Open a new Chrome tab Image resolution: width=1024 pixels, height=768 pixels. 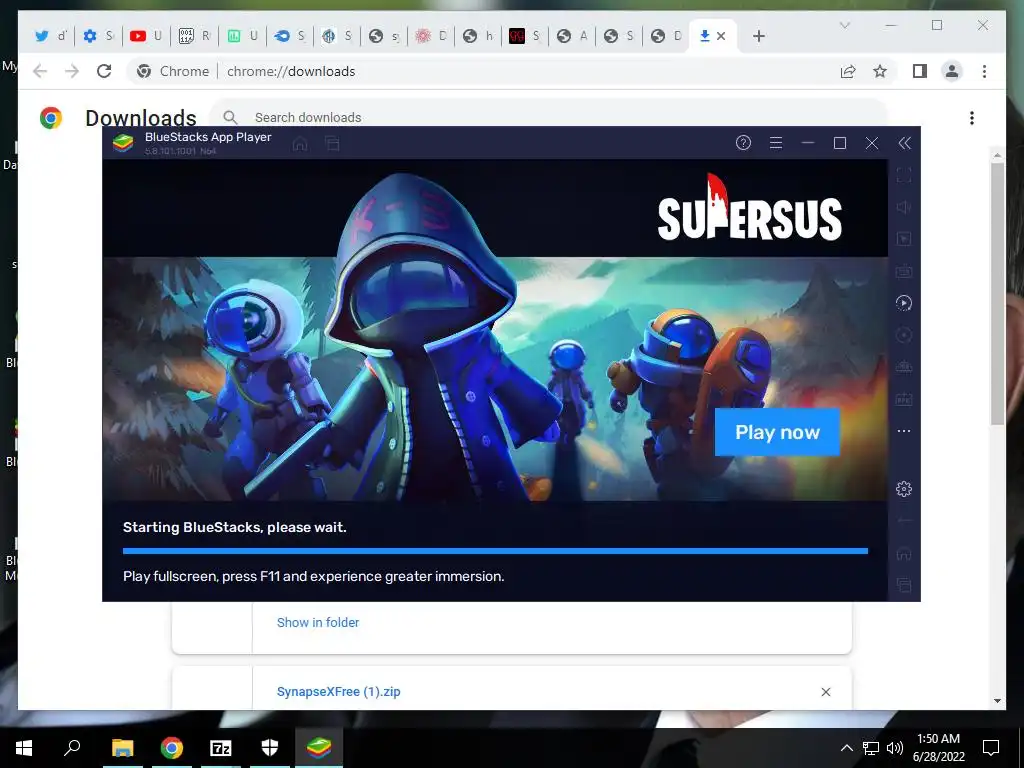(x=758, y=36)
